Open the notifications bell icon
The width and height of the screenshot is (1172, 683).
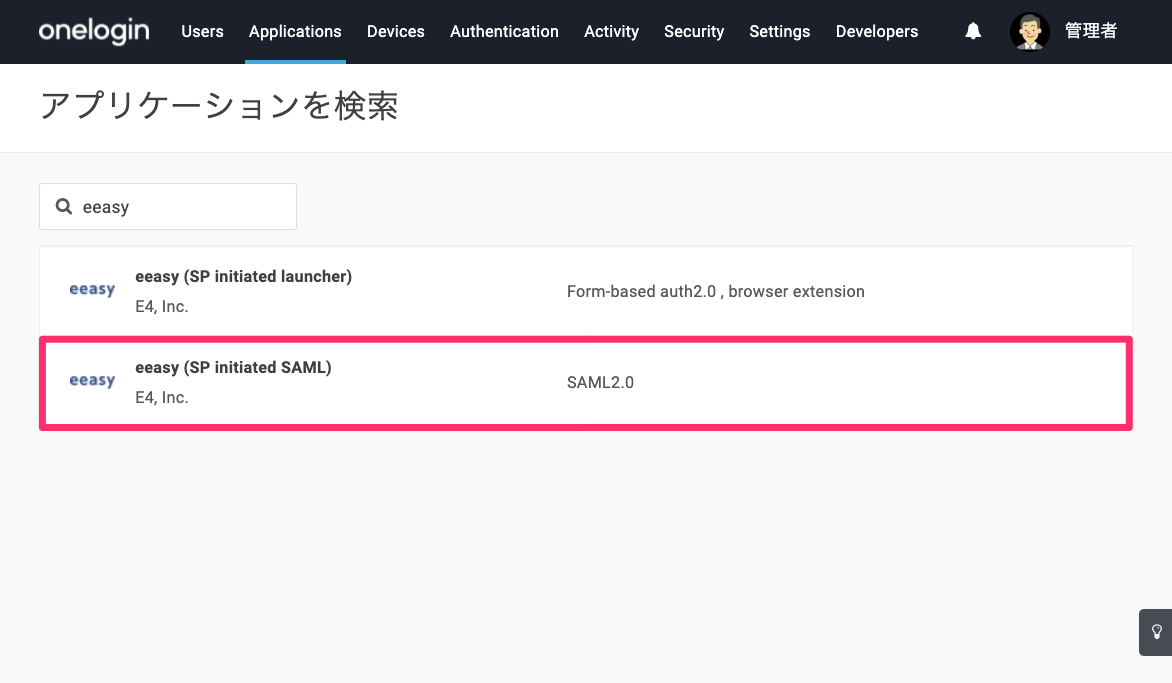point(972,31)
